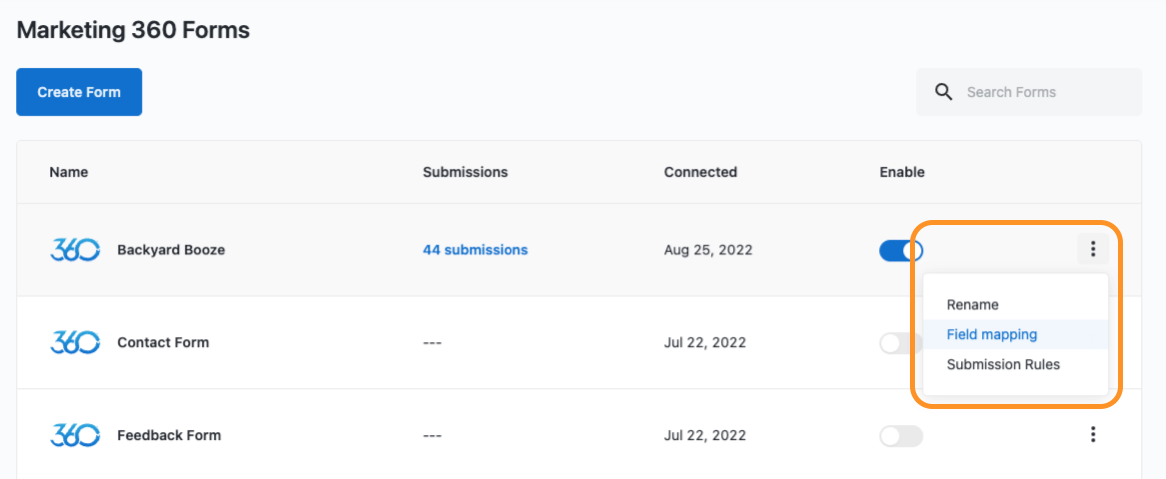Click the Contact Form 360 logo icon

click(x=75, y=342)
